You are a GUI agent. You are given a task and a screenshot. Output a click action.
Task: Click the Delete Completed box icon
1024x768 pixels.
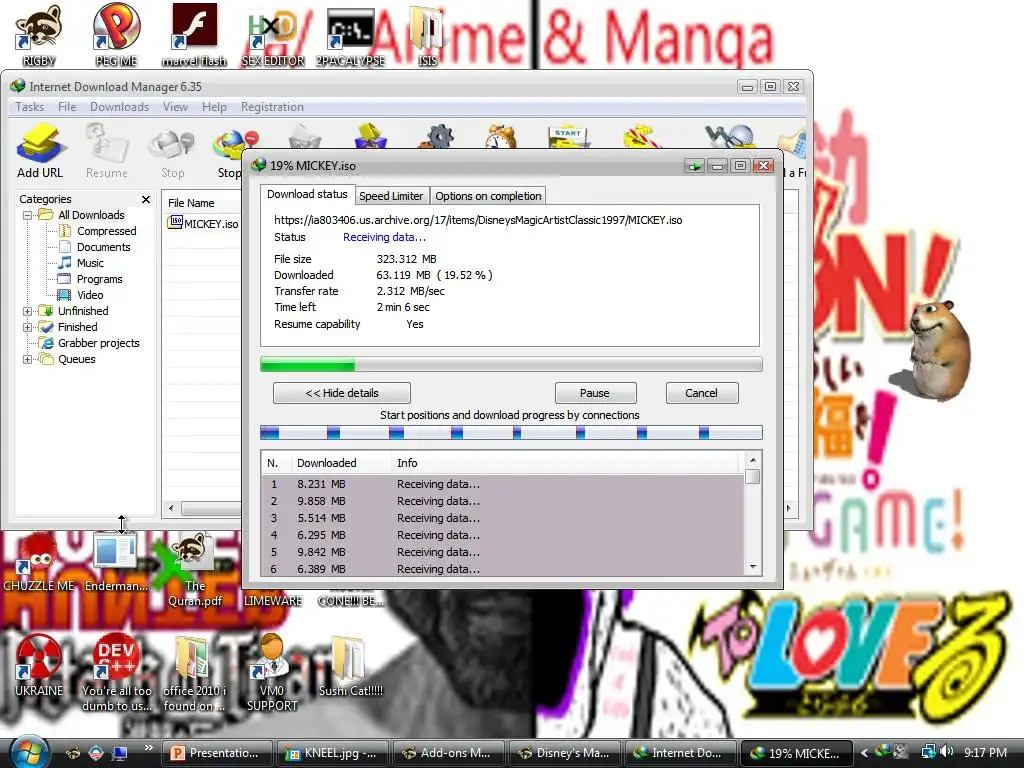pos(370,135)
